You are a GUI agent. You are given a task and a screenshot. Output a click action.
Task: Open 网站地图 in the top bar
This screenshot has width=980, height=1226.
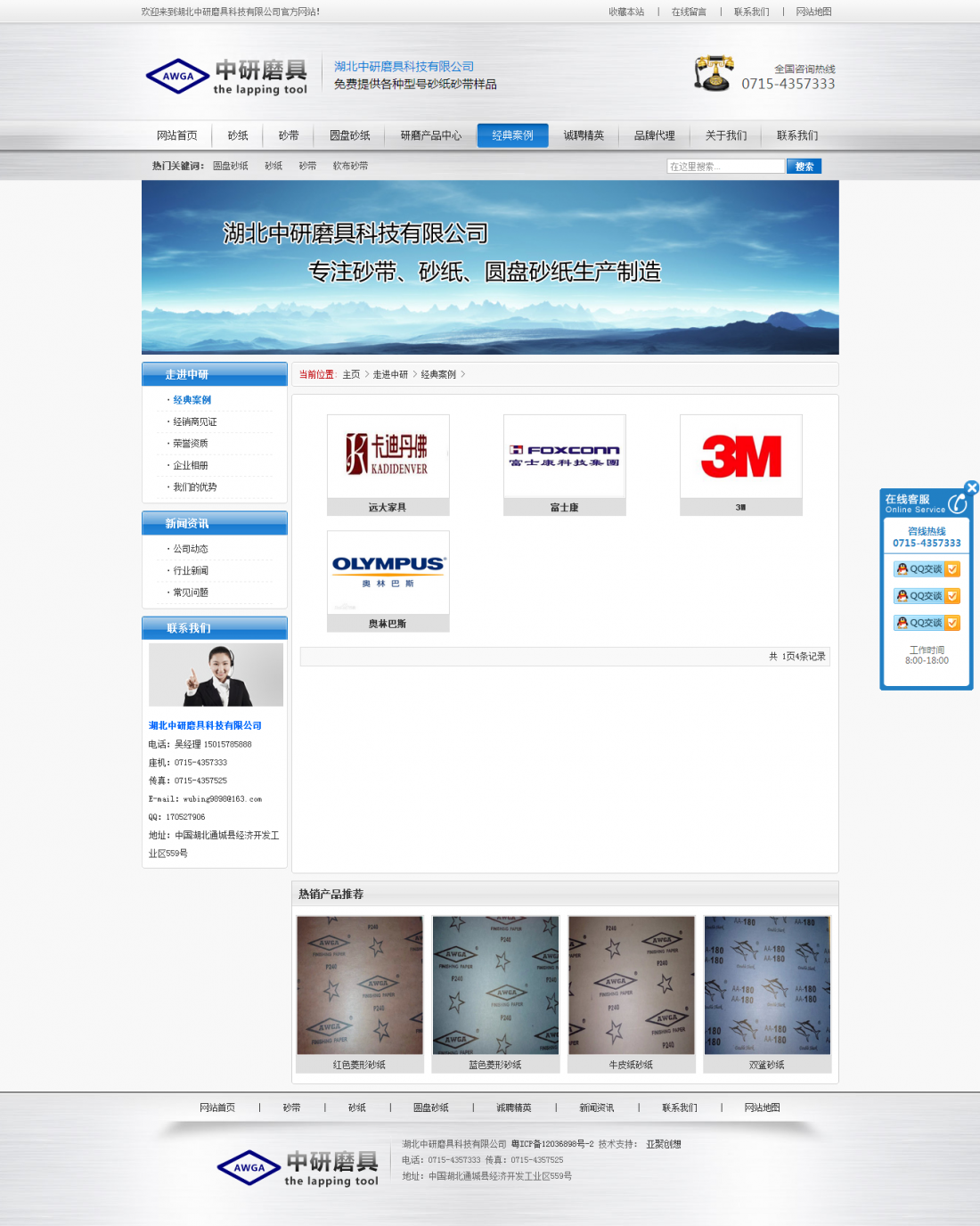pyautogui.click(x=813, y=12)
